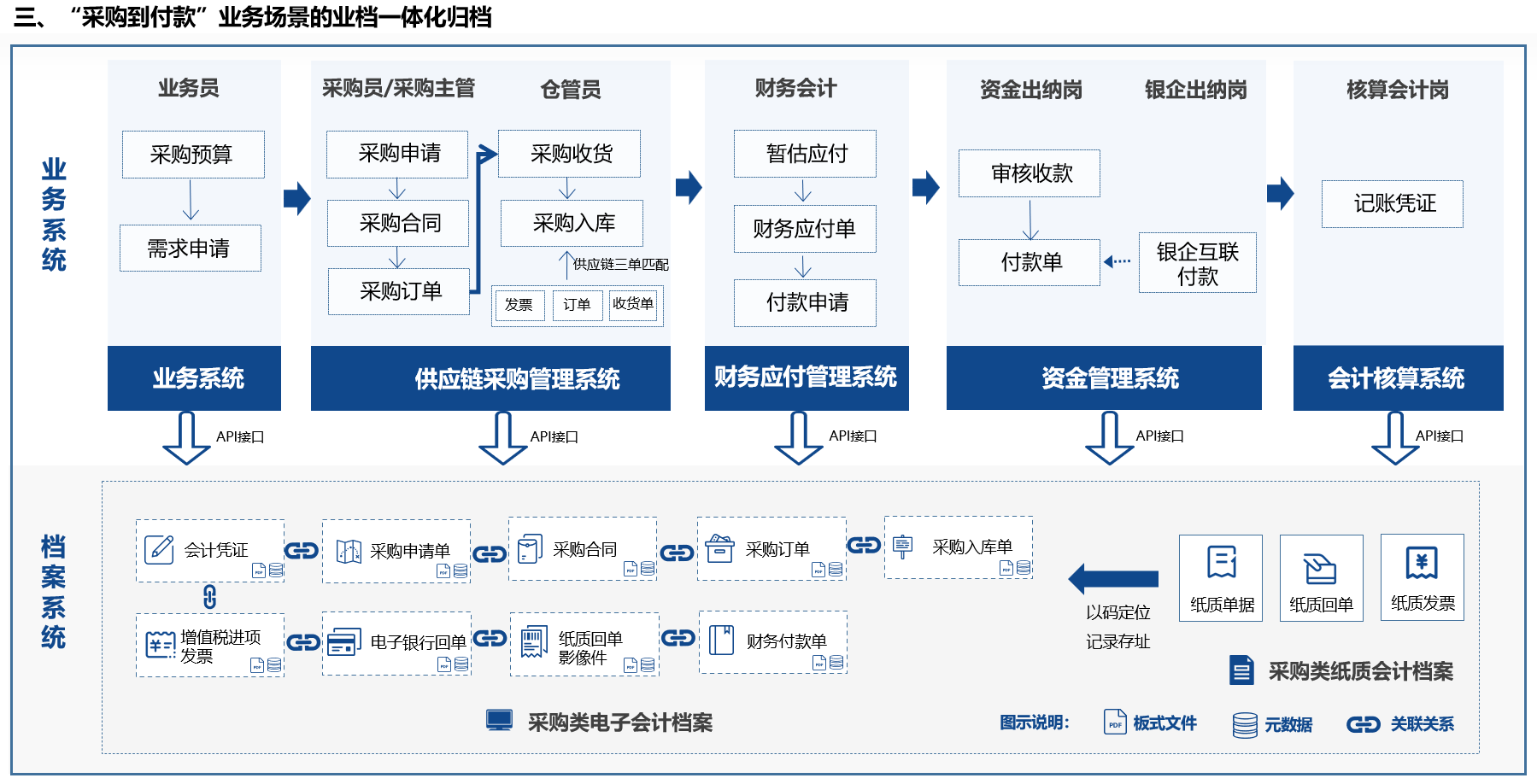Click the 会计核算系统 banner
The image size is (1537, 784).
point(1399,378)
